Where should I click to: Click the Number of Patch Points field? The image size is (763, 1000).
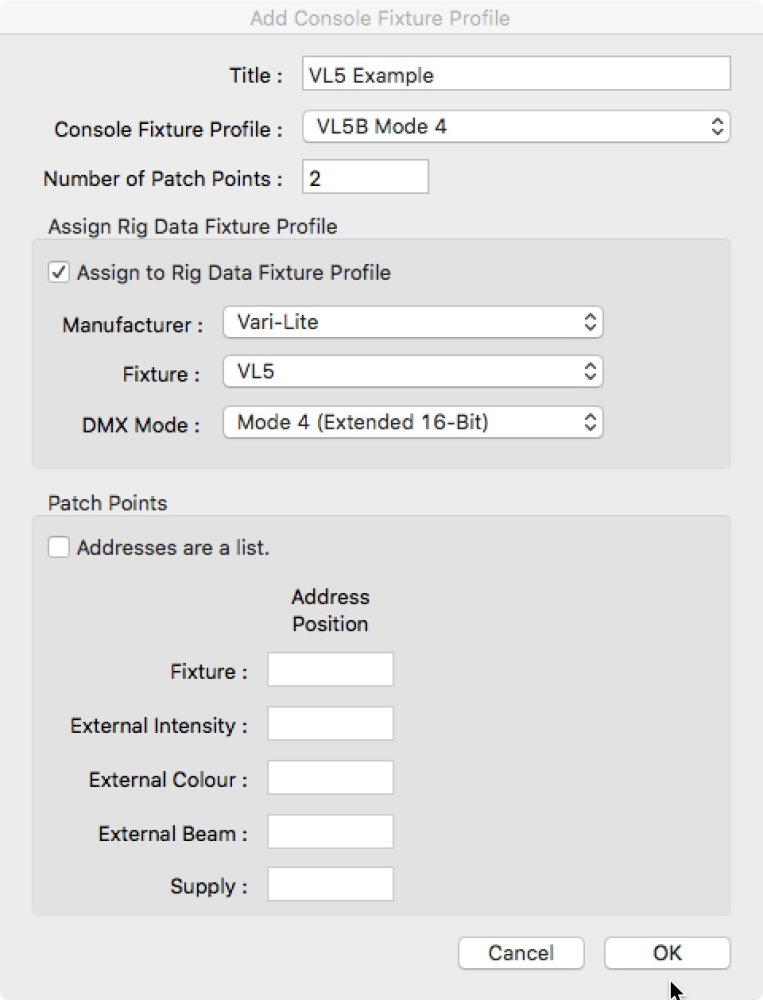coord(365,176)
